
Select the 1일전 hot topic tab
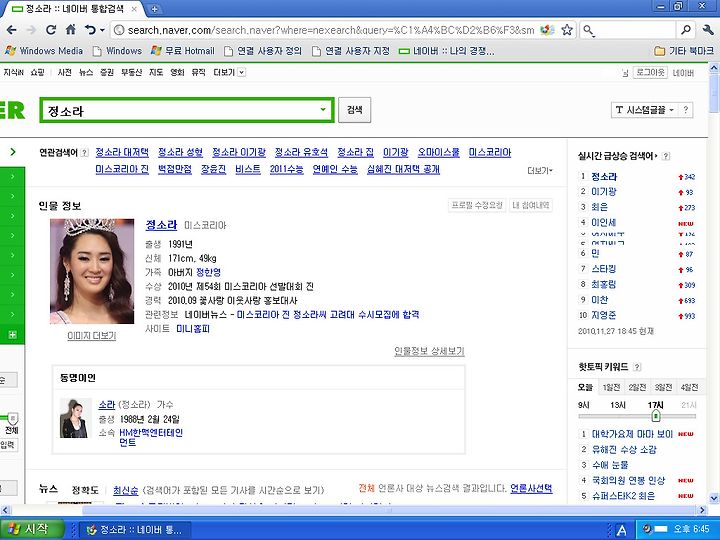[611, 388]
